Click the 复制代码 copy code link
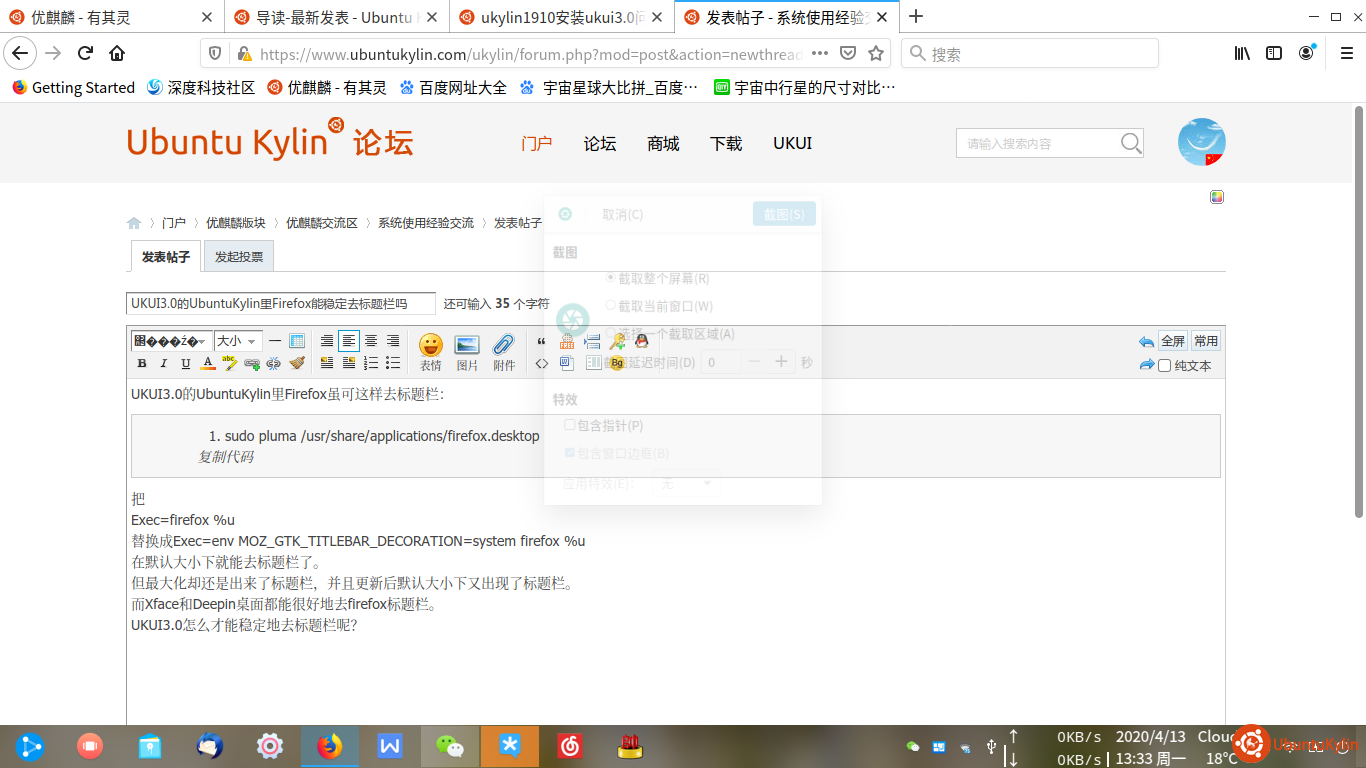This screenshot has height=768, width=1366. click(x=225, y=457)
